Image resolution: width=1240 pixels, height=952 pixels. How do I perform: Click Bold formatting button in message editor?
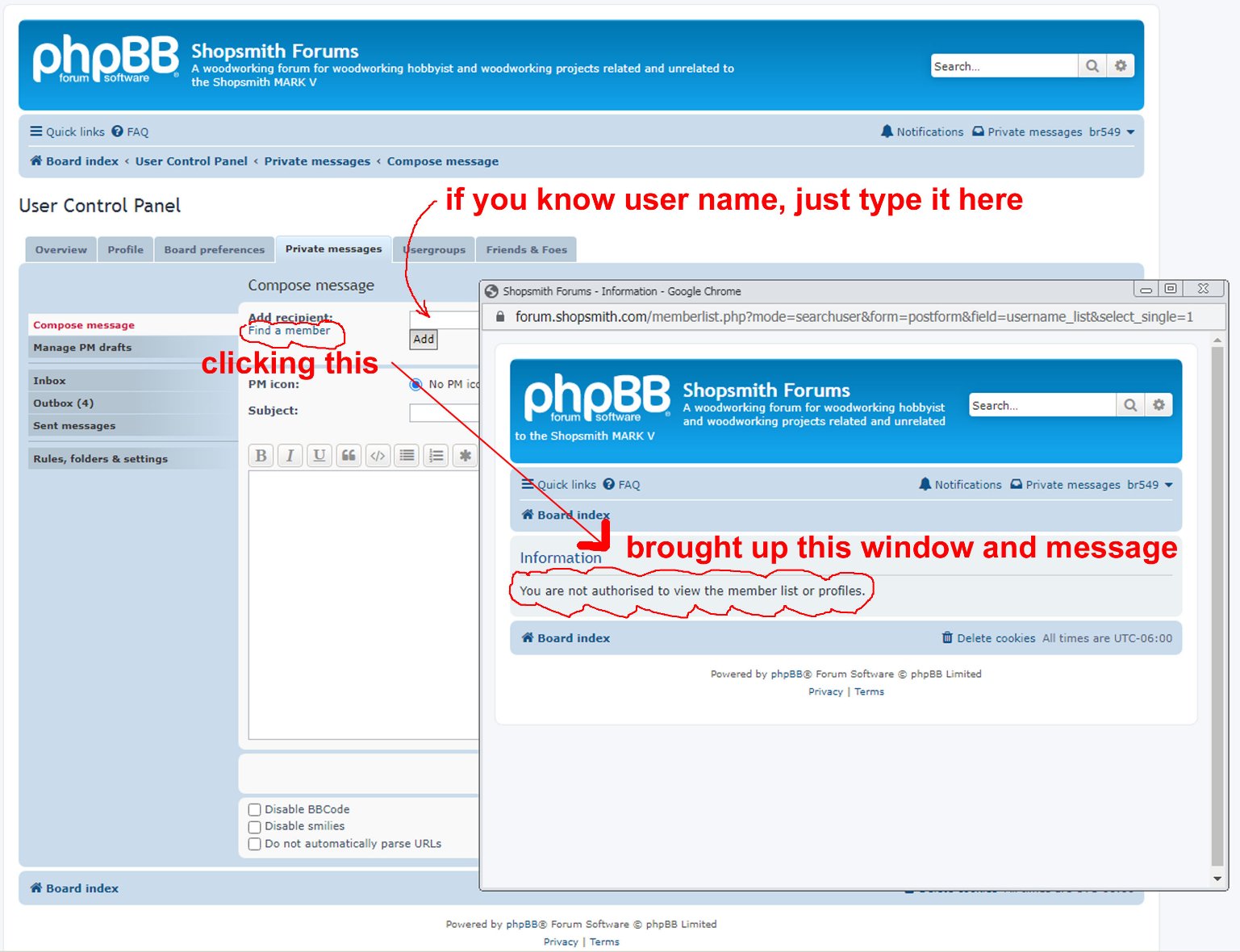[x=261, y=456]
